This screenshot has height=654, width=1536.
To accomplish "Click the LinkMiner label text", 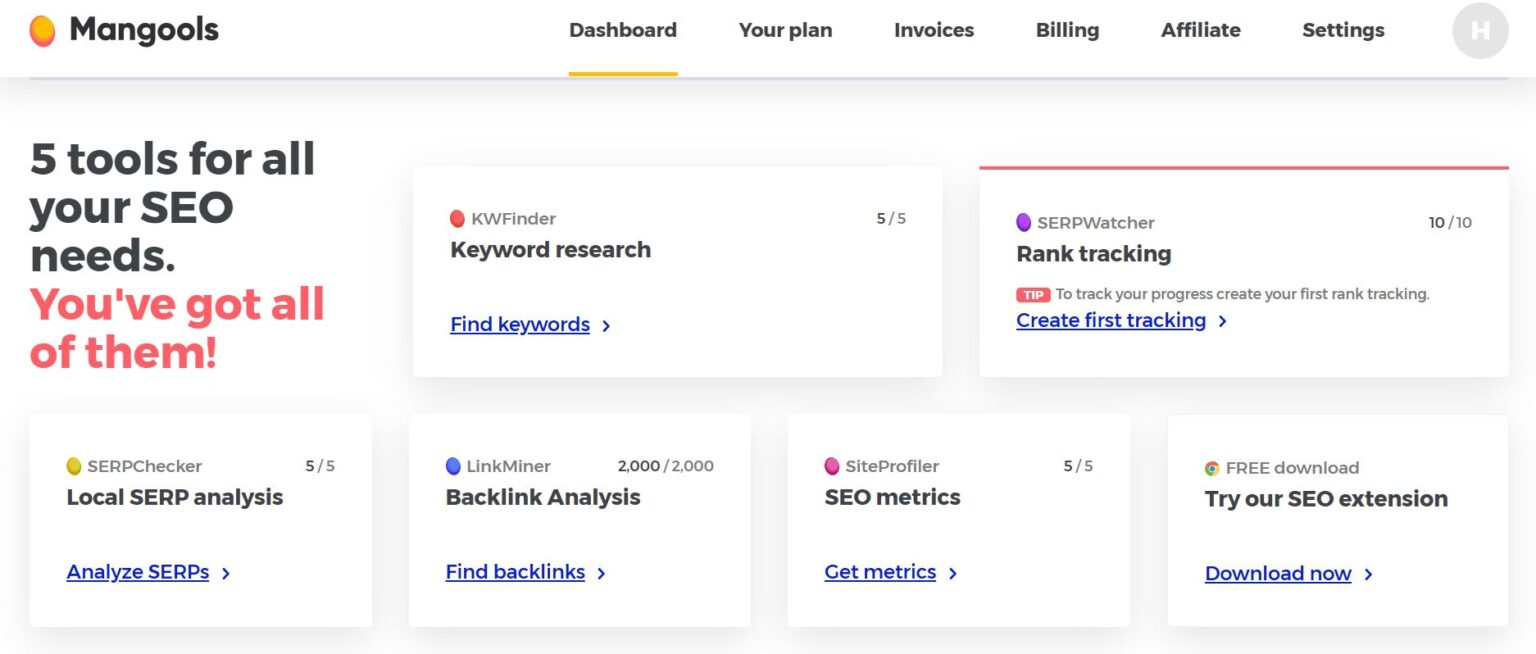I will point(508,466).
